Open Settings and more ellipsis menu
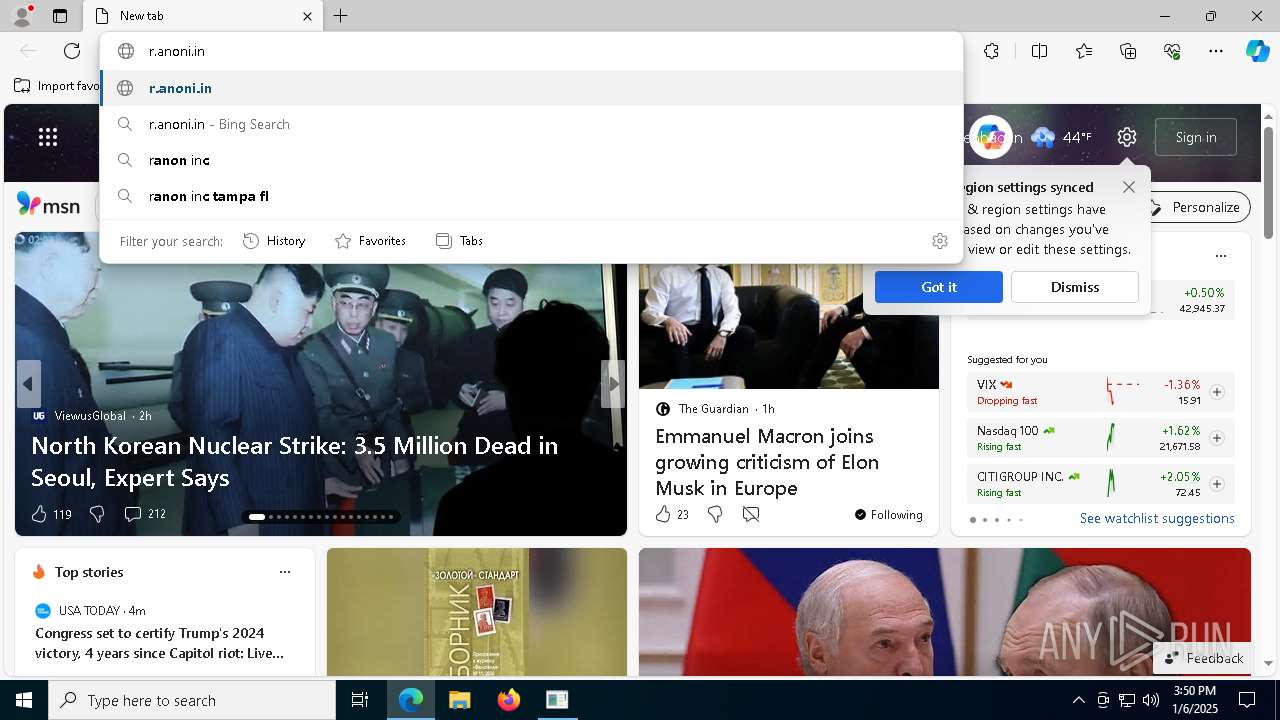The image size is (1280, 720). (x=1216, y=51)
